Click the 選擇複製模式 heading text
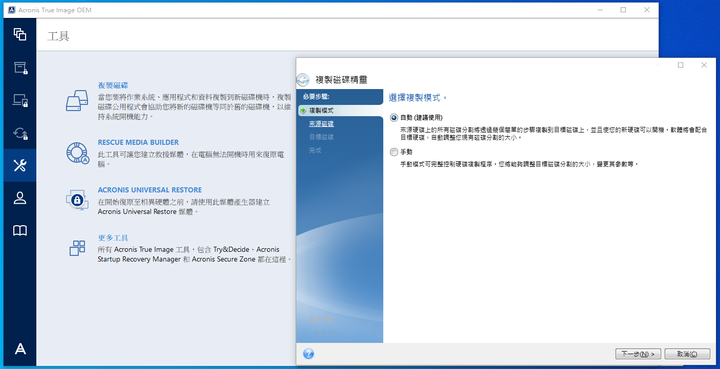720x369 pixels. (x=417, y=98)
